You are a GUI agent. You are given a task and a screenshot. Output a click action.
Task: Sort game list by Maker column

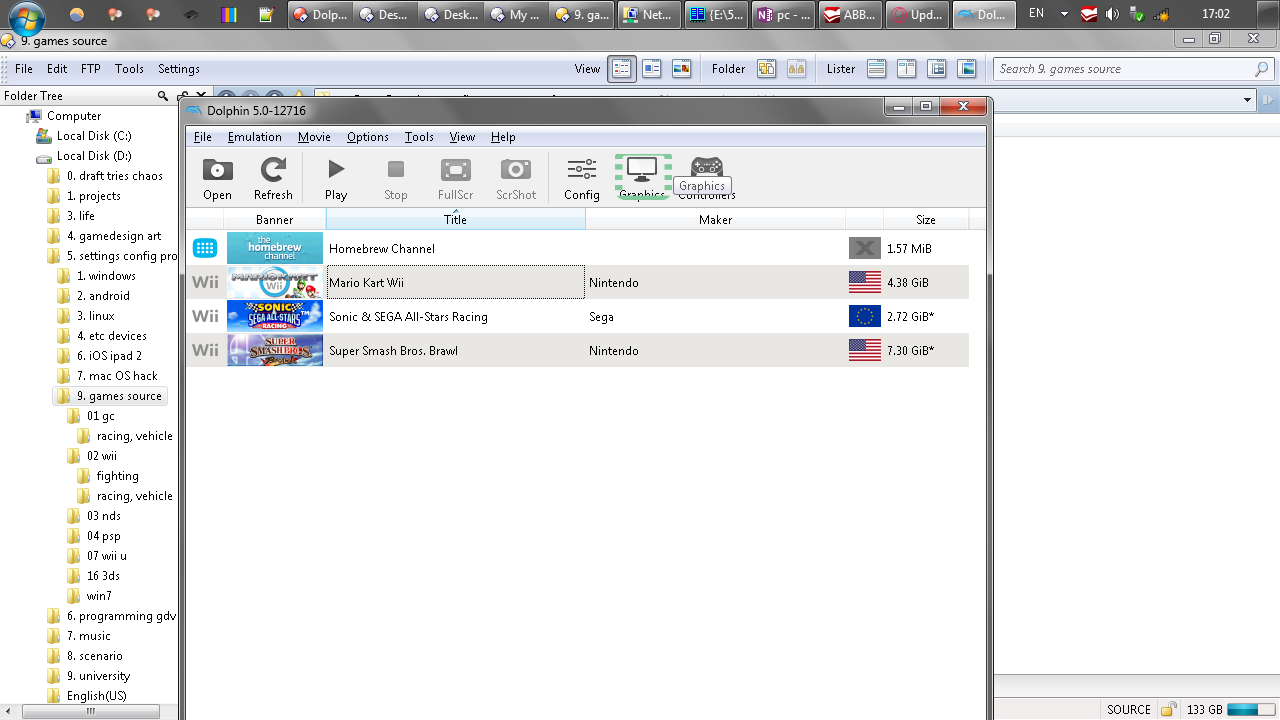(715, 220)
